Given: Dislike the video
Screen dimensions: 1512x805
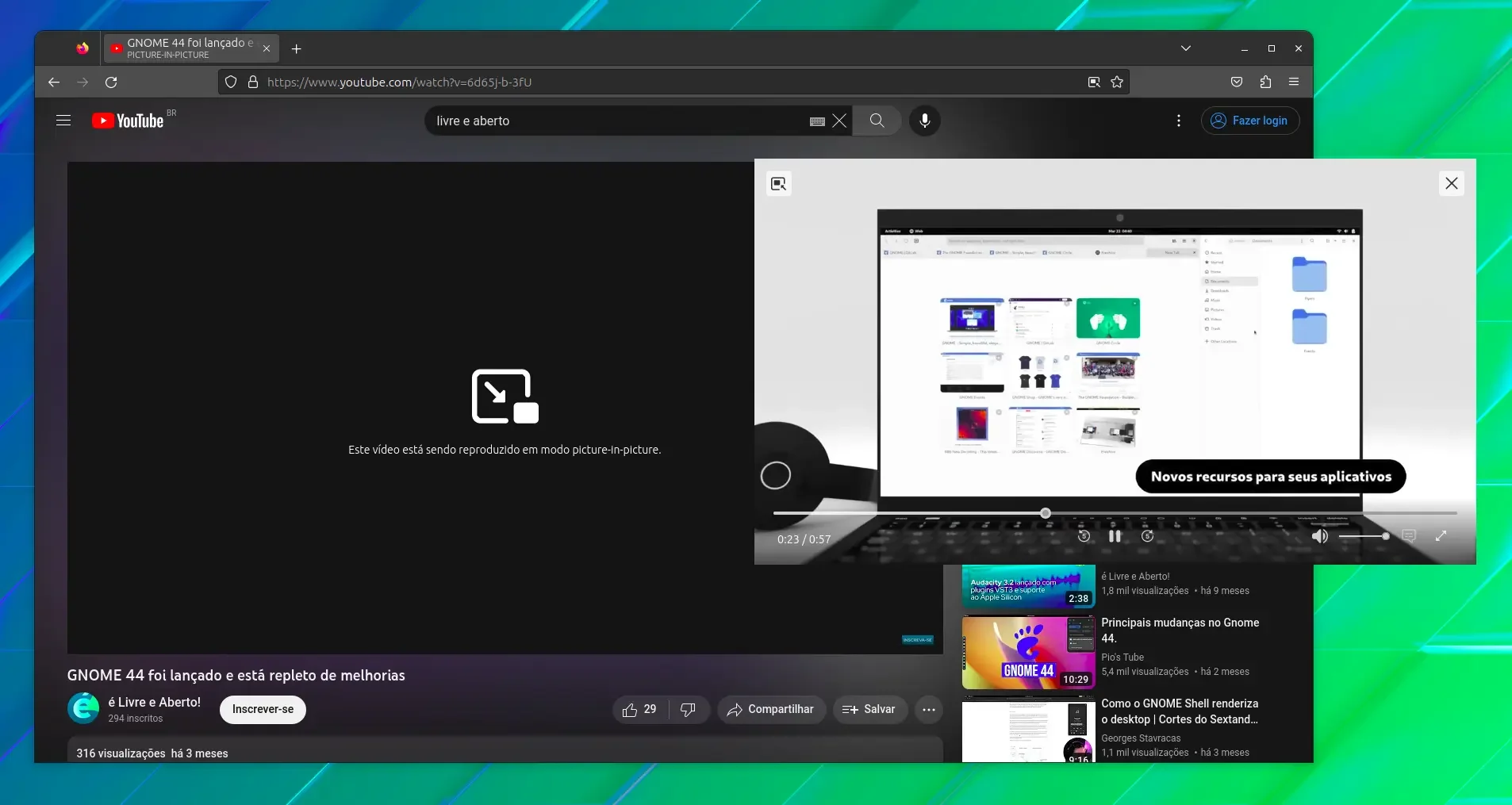Looking at the screenshot, I should tap(689, 709).
